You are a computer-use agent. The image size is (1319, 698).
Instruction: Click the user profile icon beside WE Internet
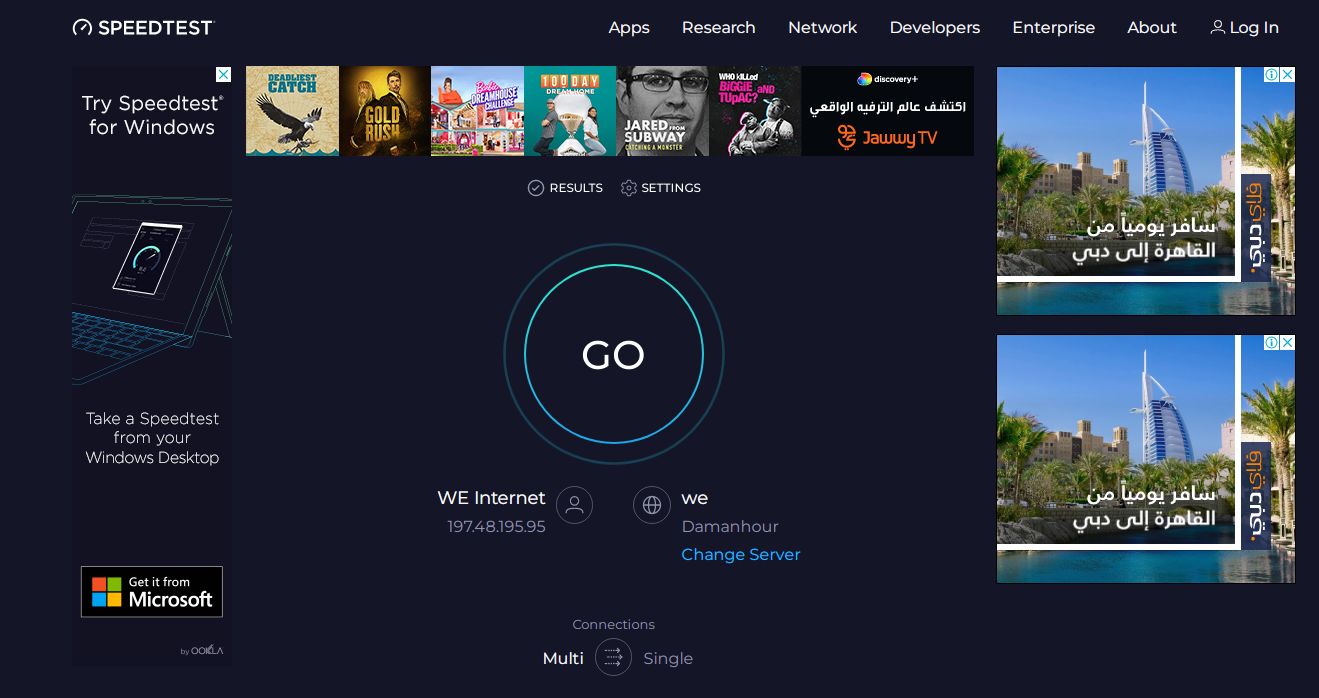pos(574,505)
